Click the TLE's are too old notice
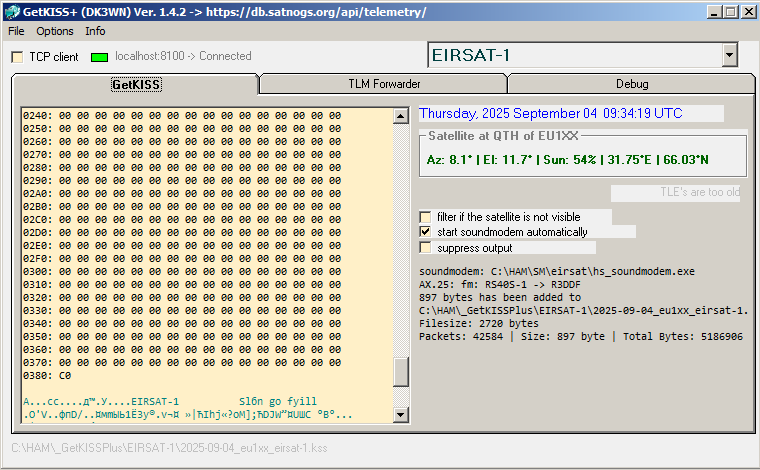760x470 pixels. coord(675,193)
